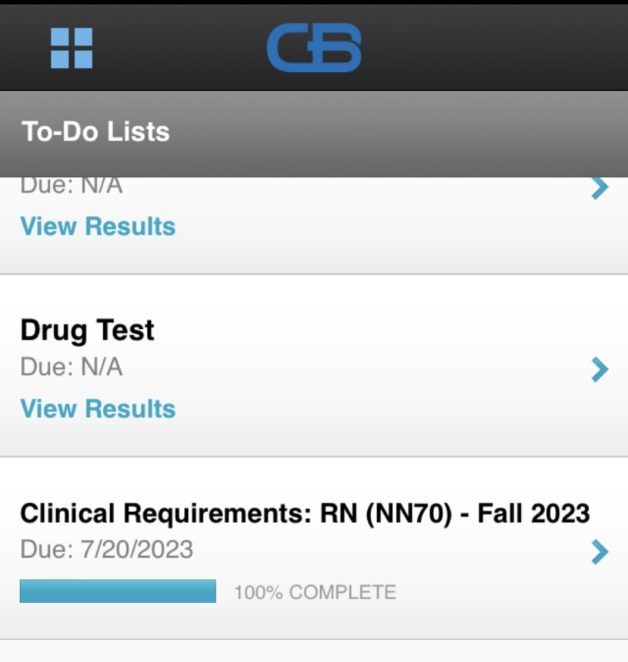The height and width of the screenshot is (662, 628).
Task: Click empty navigation bar right of CB logo
Action: click(490, 48)
